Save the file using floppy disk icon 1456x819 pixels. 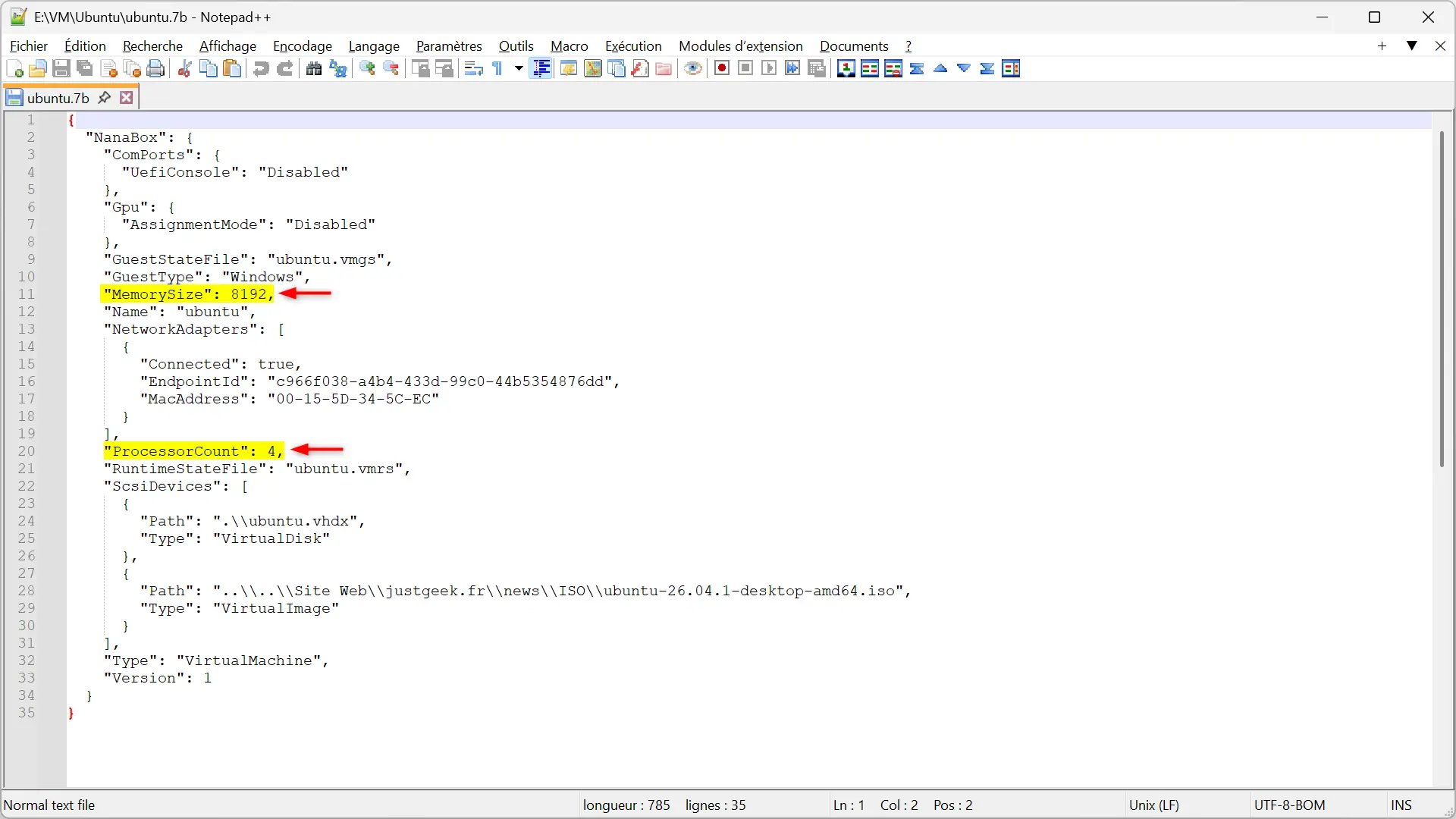pyautogui.click(x=61, y=69)
